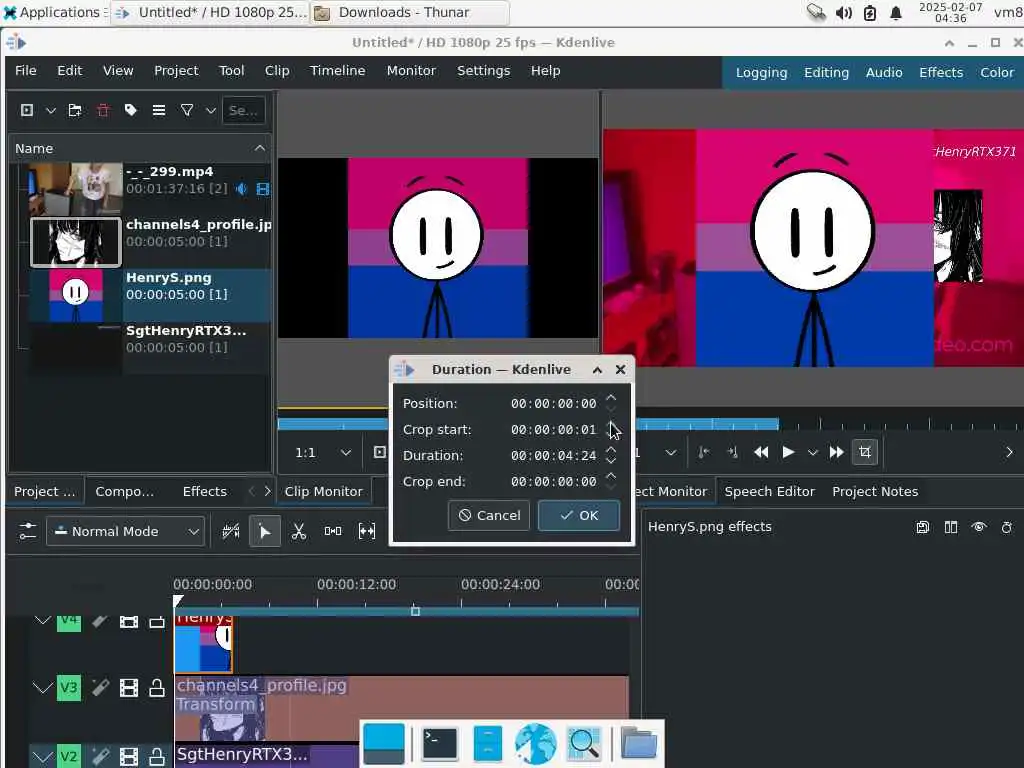Toggle the lock on track V2
The width and height of the screenshot is (1024, 768).
pyautogui.click(x=157, y=756)
